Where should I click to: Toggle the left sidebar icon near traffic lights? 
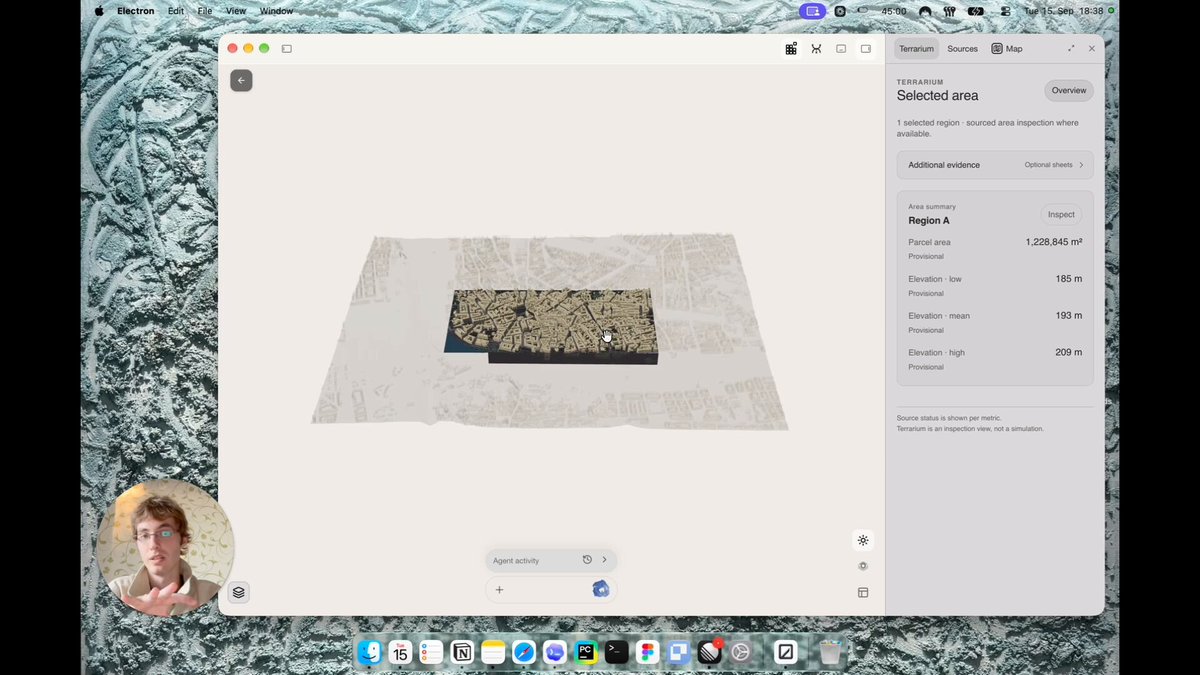287,49
